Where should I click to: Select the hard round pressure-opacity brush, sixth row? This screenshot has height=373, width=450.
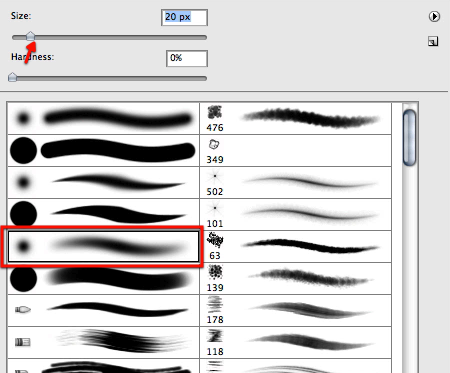point(103,279)
